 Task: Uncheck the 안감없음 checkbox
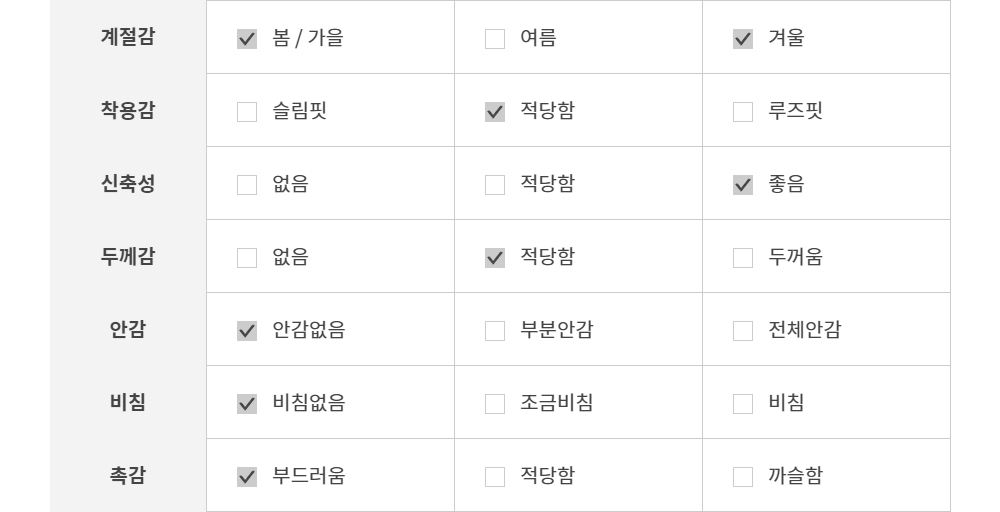point(247,331)
